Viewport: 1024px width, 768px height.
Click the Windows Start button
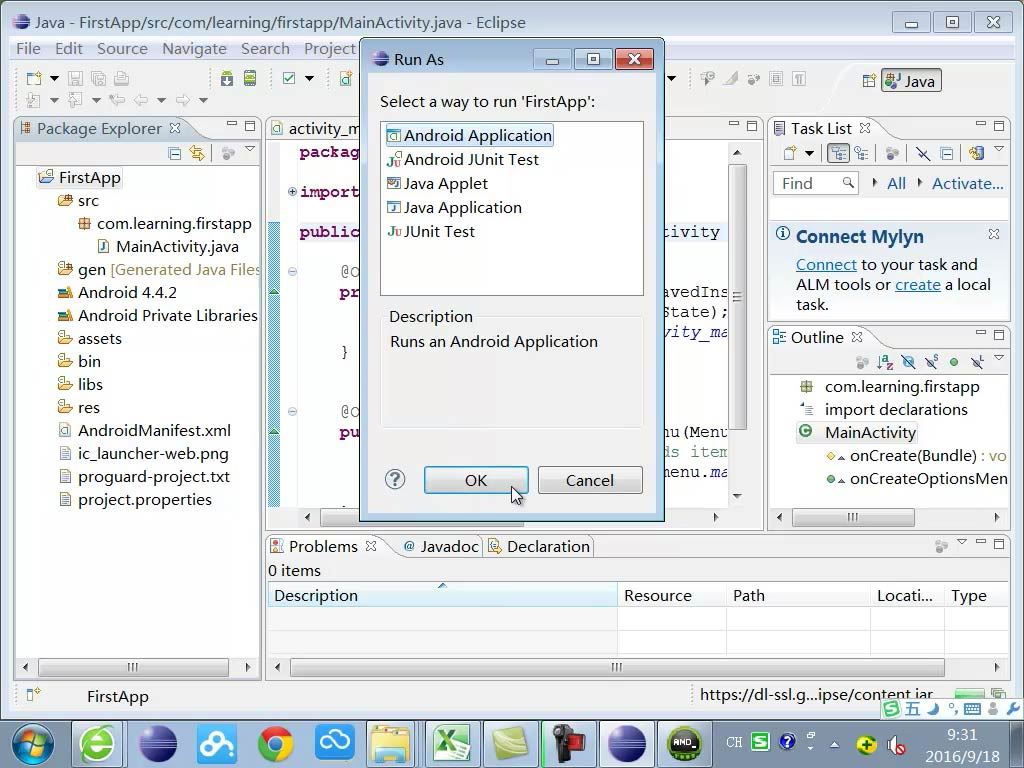click(x=33, y=744)
